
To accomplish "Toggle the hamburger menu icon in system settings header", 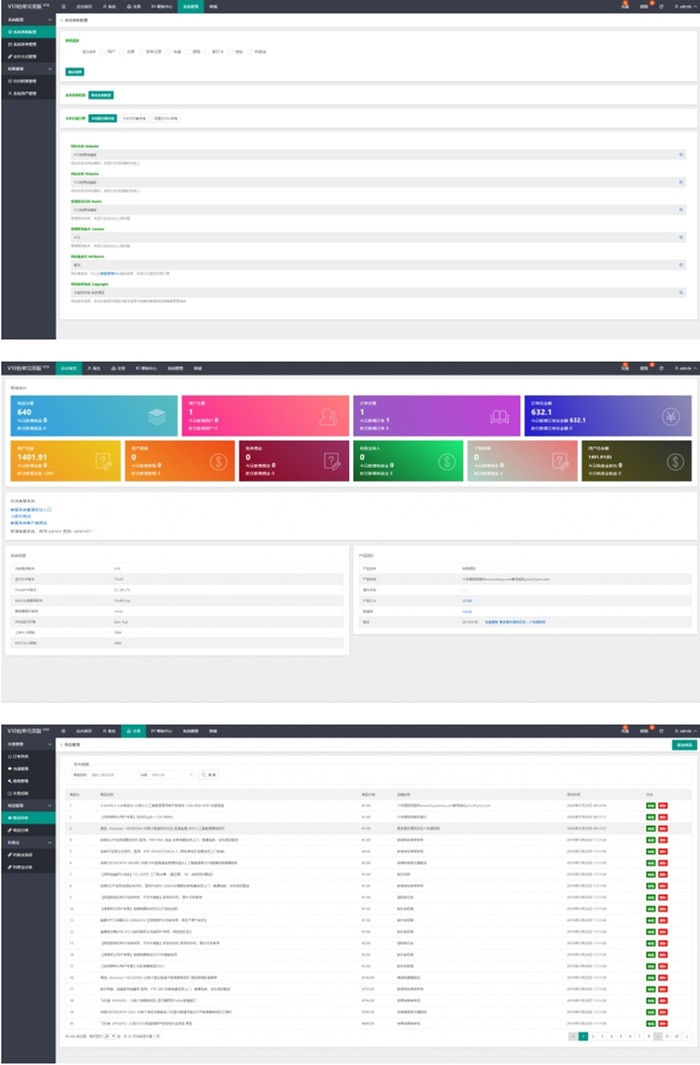I will coord(63,6).
